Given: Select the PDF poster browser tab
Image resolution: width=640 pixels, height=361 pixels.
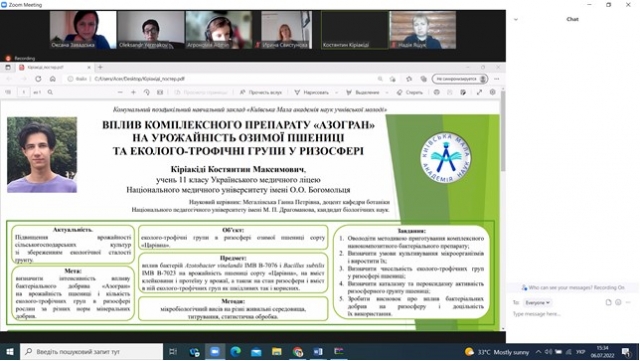Looking at the screenshot, I should pyautogui.click(x=53, y=67).
